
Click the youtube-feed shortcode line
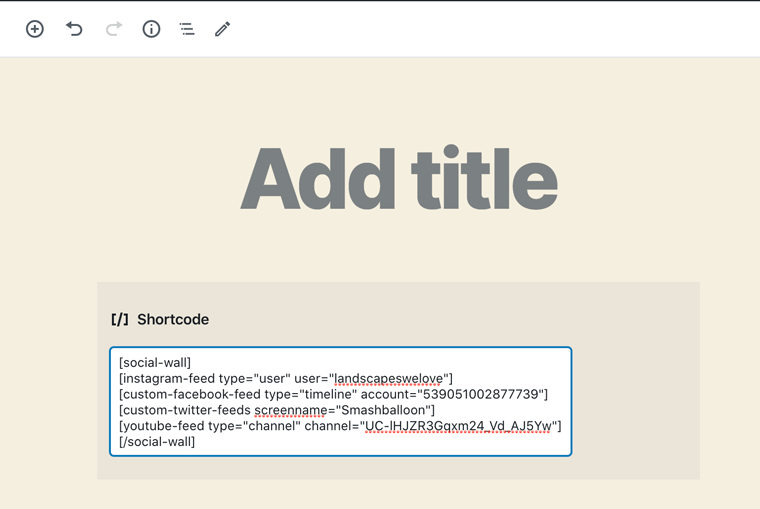pos(340,426)
